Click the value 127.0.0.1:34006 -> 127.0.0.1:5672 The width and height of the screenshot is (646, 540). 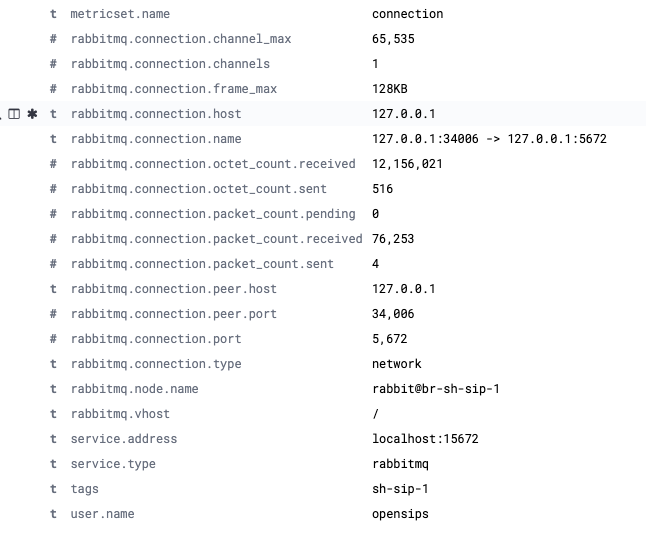[489, 139]
